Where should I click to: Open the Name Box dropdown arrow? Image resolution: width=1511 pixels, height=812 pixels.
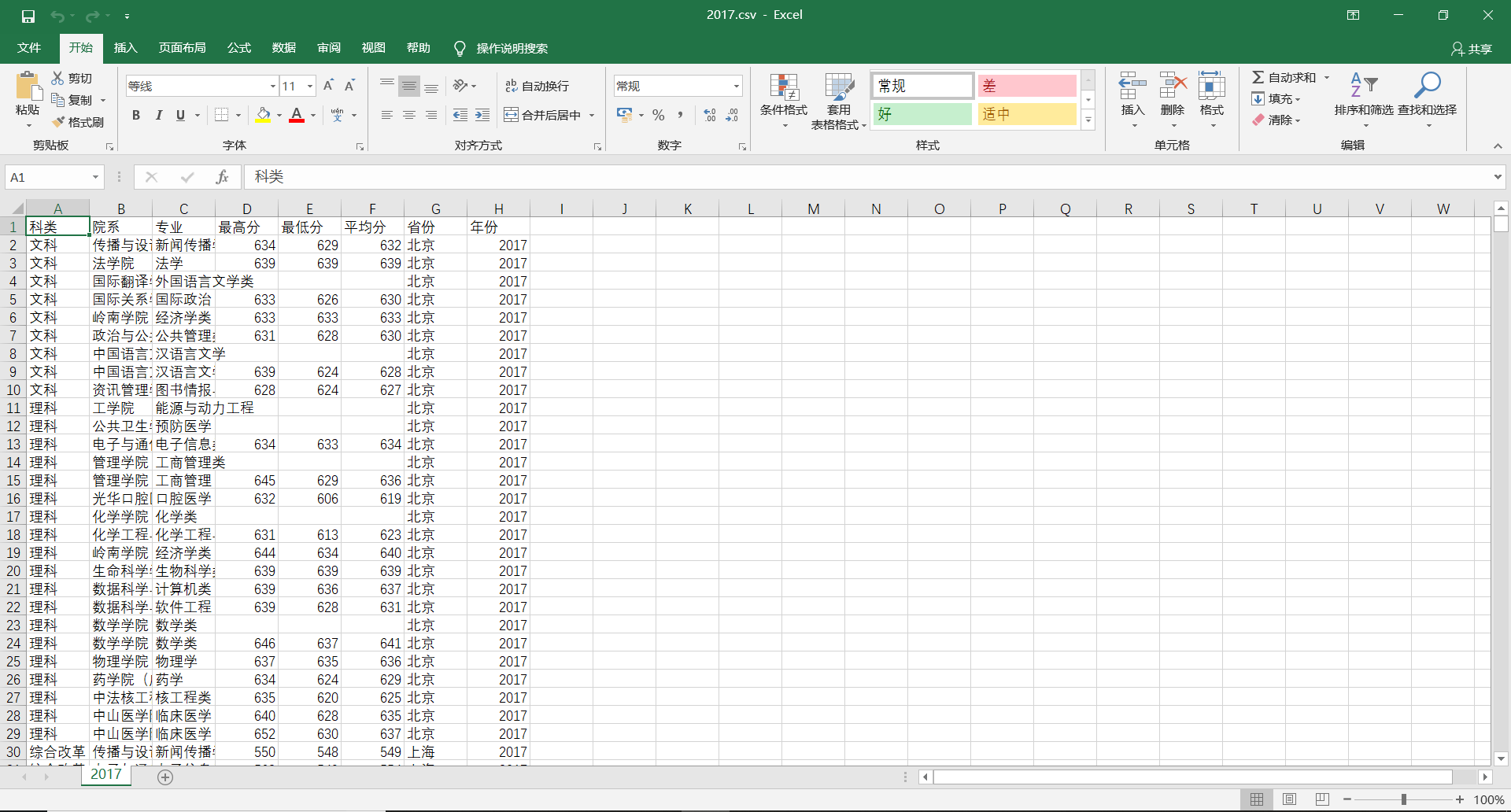click(95, 177)
